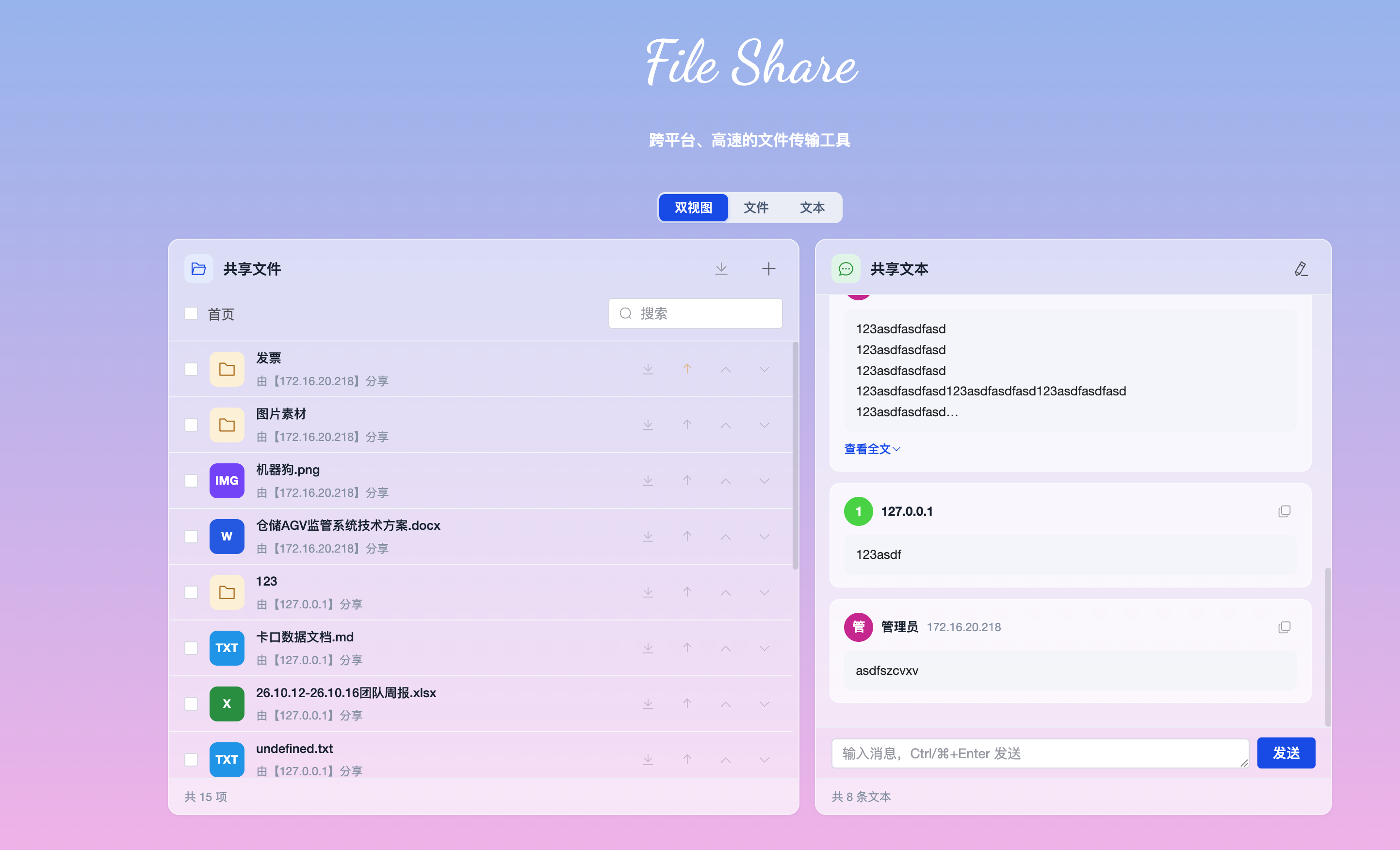Focus the 搜索 search field
Image resolution: width=1400 pixels, height=850 pixels.
pos(696,313)
